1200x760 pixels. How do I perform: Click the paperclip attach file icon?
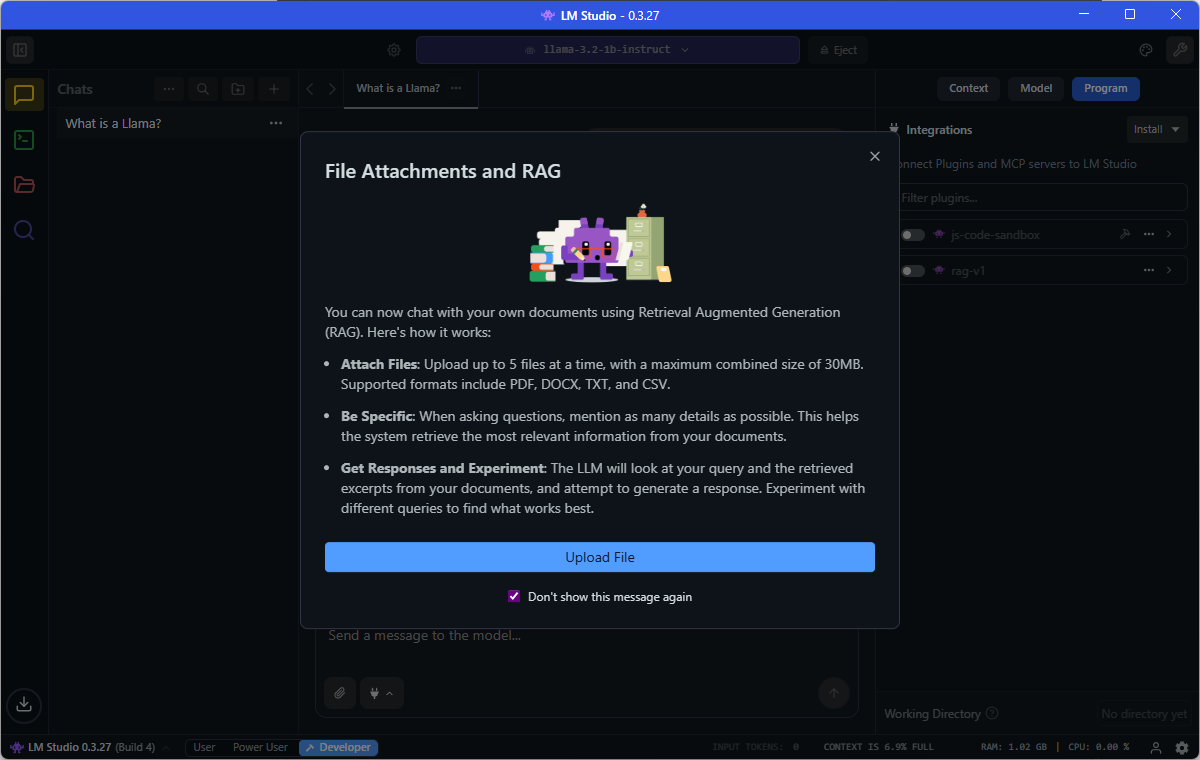tap(340, 693)
